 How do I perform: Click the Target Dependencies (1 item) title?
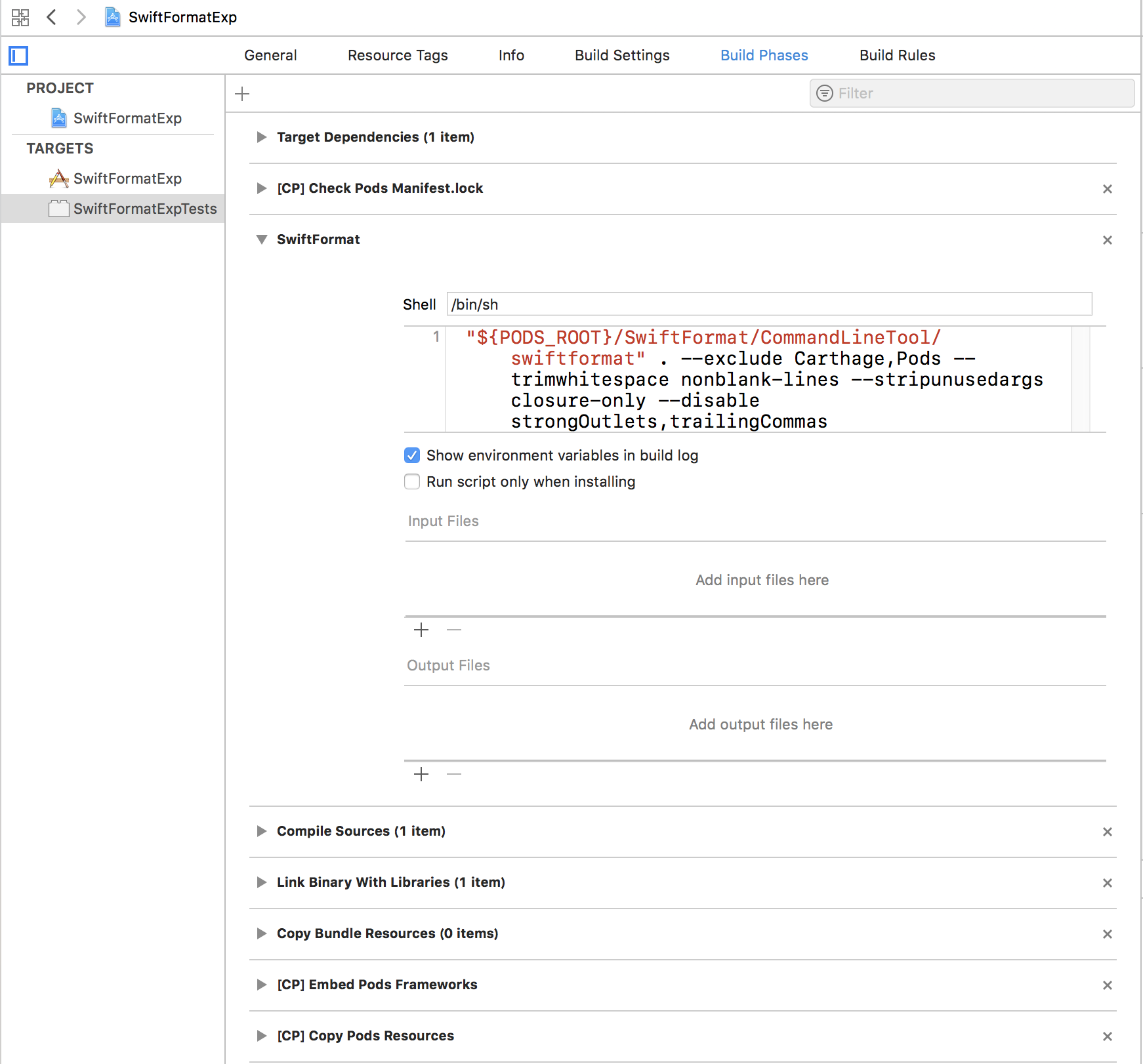(x=375, y=137)
